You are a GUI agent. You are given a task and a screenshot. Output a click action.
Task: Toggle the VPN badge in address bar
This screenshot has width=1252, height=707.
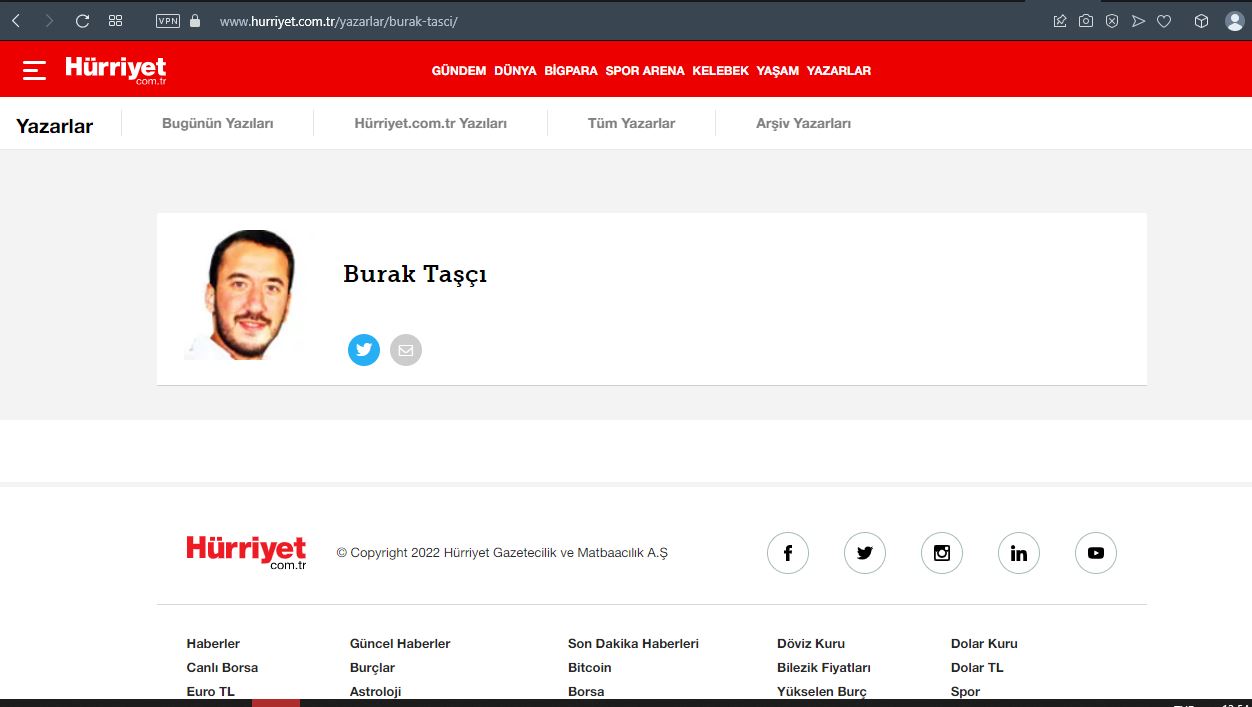coord(168,21)
